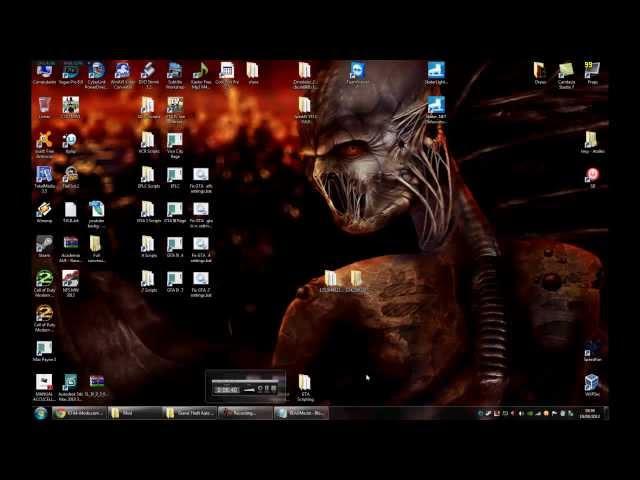Select Fix GTA .4 settings.bat file
640x480 pixels.
point(201,248)
